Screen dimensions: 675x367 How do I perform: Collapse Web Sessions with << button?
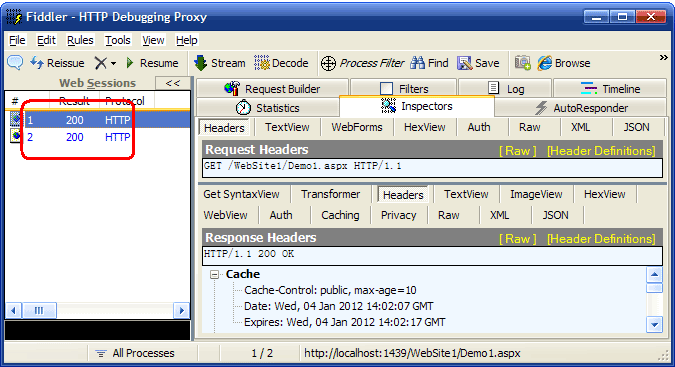[173, 83]
